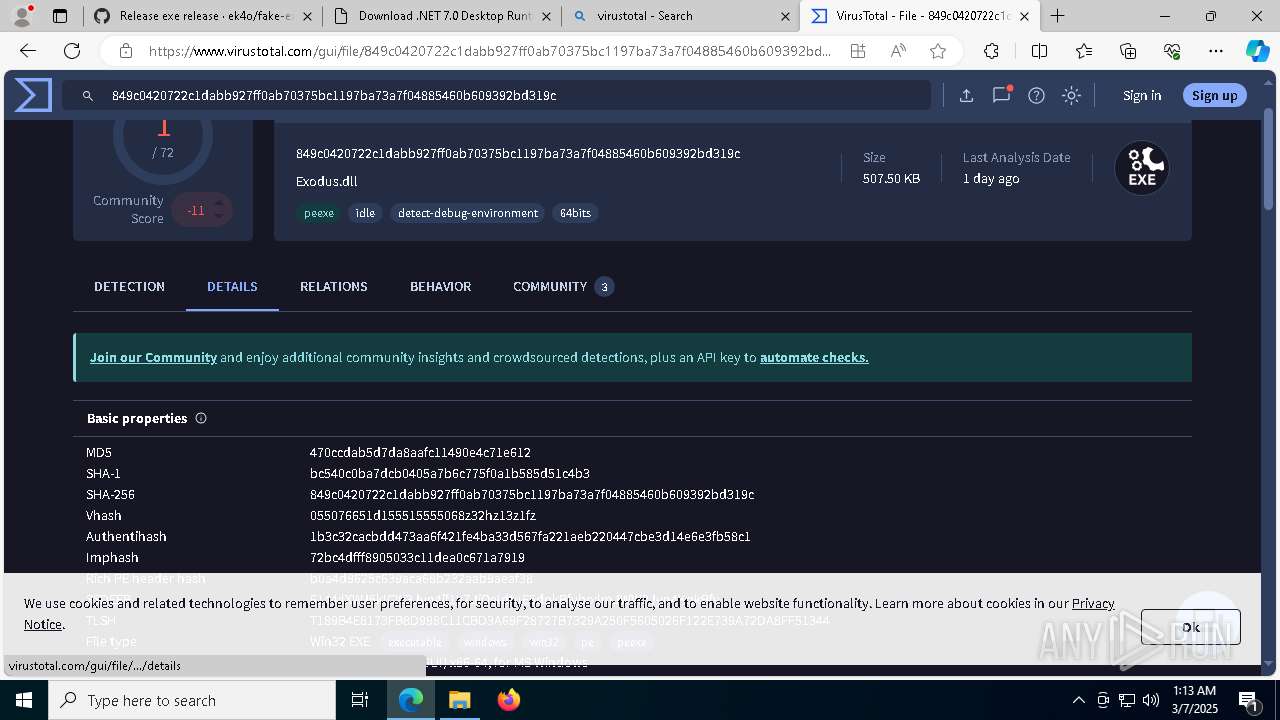Viewport: 1280px width, 720px height.
Task: Open Firefox from taskbar
Action: pyautogui.click(x=509, y=700)
